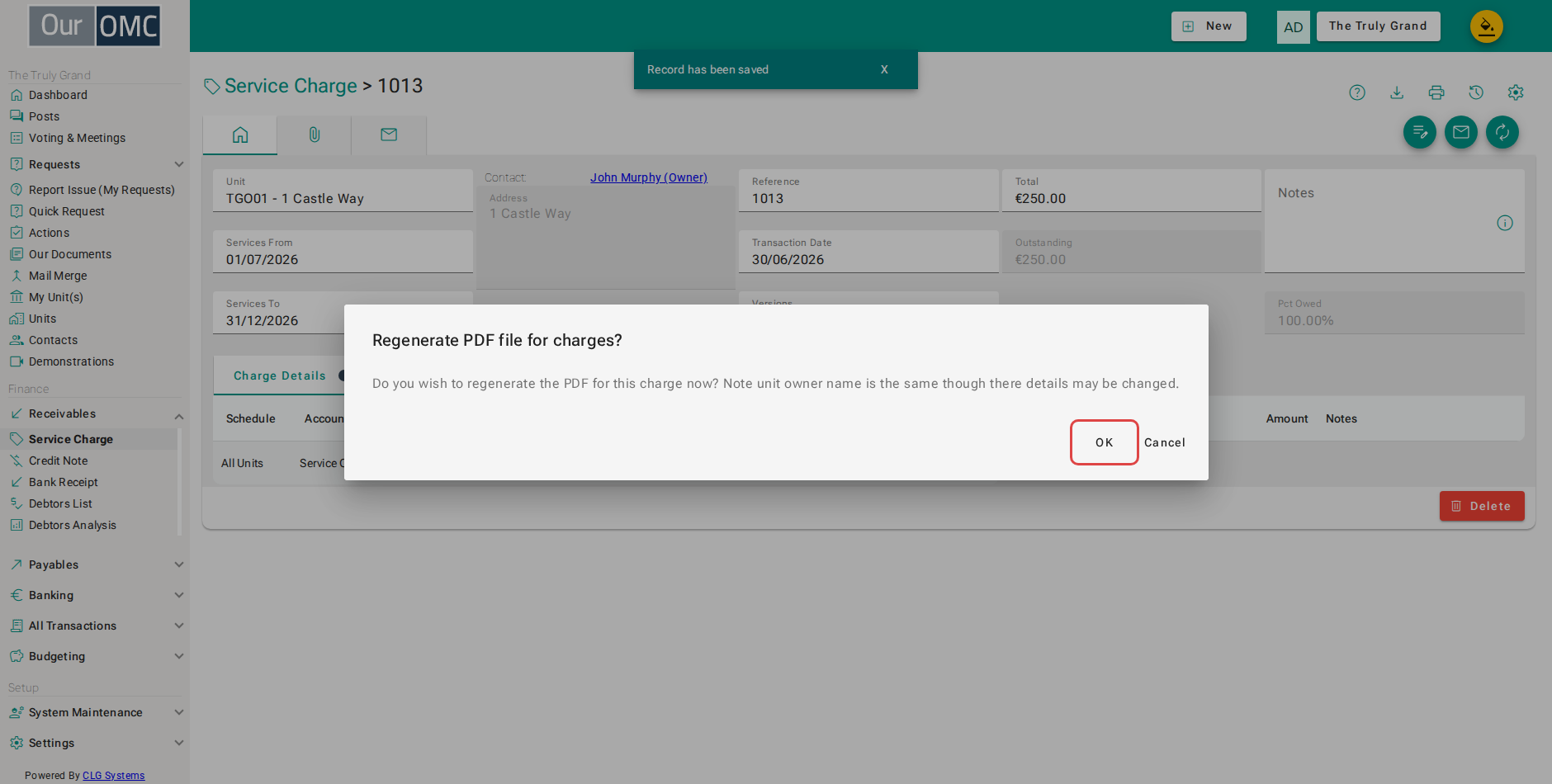
Task: Open Debtors Analysis in sidebar
Action: click(x=72, y=525)
